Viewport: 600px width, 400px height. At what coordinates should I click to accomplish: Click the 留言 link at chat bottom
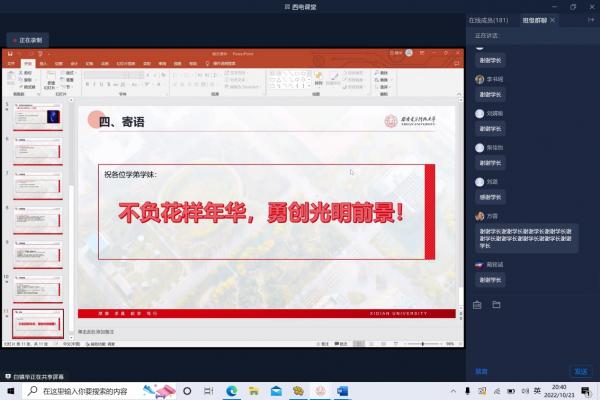pos(481,370)
